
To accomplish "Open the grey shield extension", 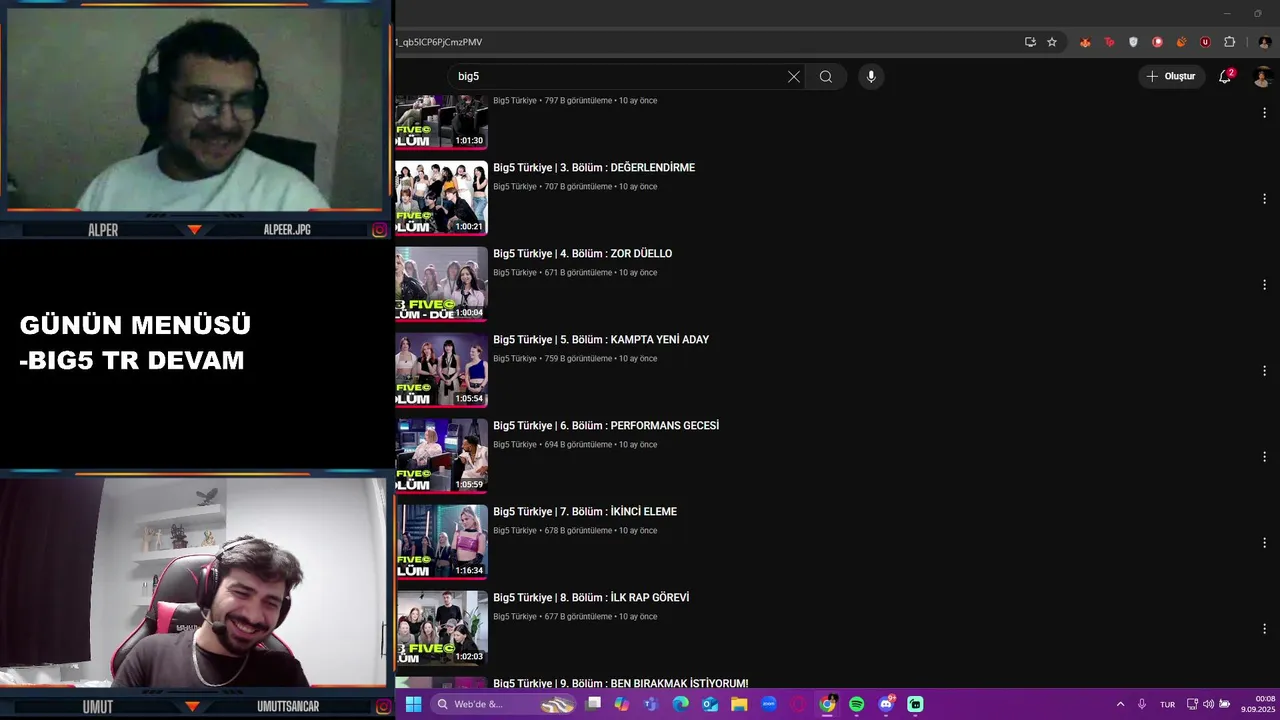I will click(1133, 42).
